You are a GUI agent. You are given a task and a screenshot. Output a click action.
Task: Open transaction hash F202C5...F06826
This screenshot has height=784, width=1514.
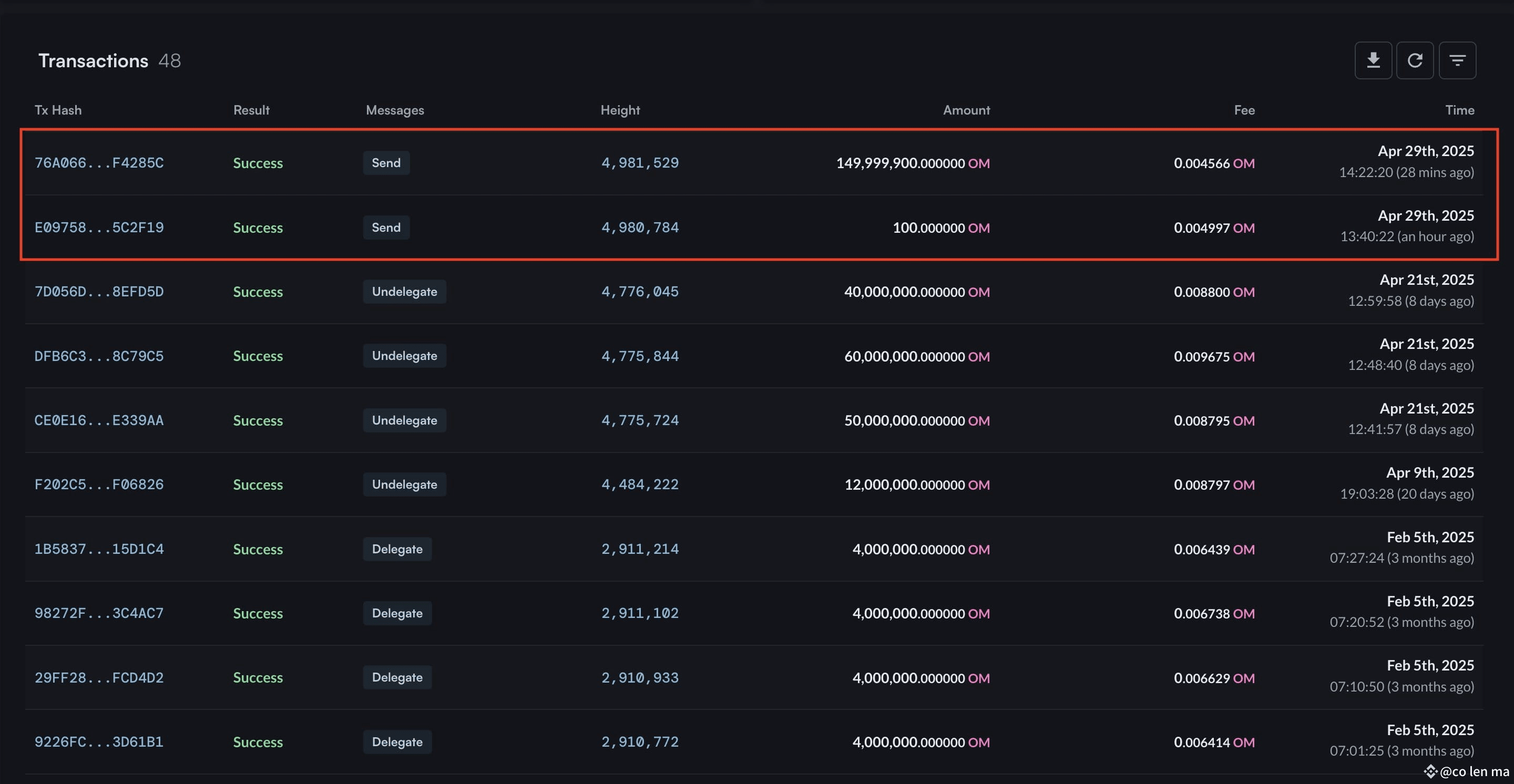(x=99, y=484)
